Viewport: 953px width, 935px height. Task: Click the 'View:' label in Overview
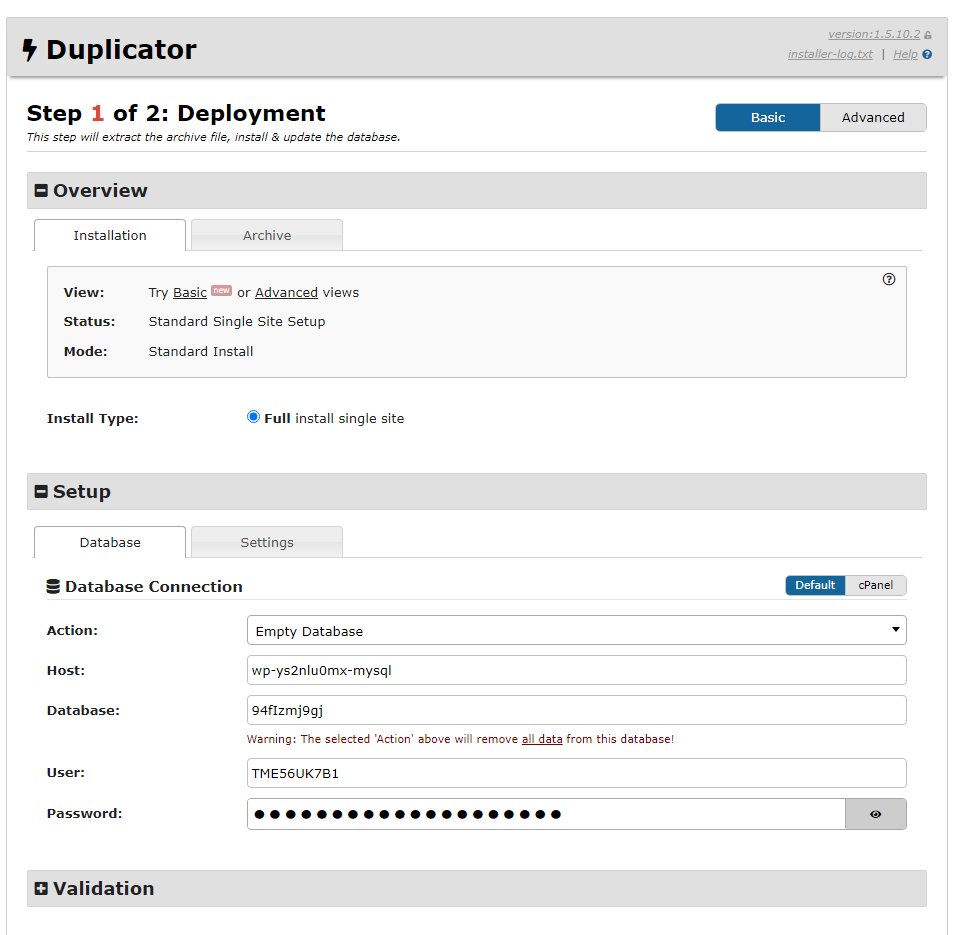[x=84, y=292]
